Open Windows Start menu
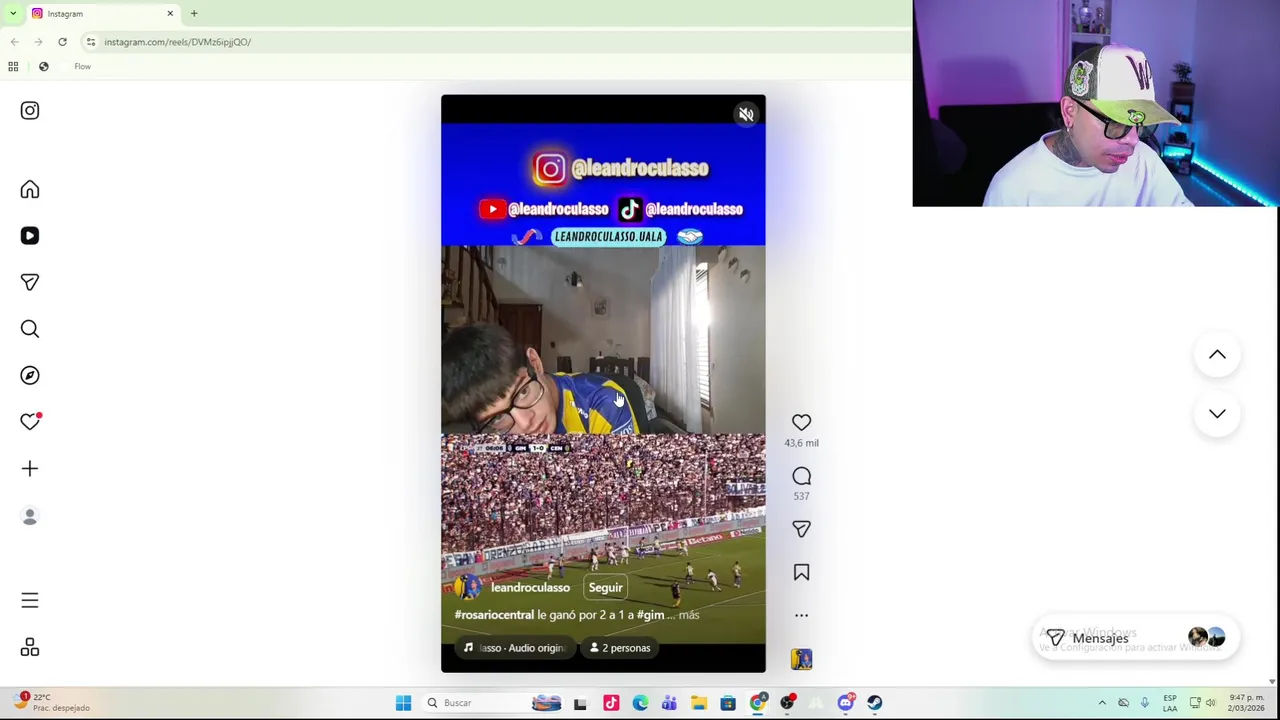1280x720 pixels. [403, 703]
